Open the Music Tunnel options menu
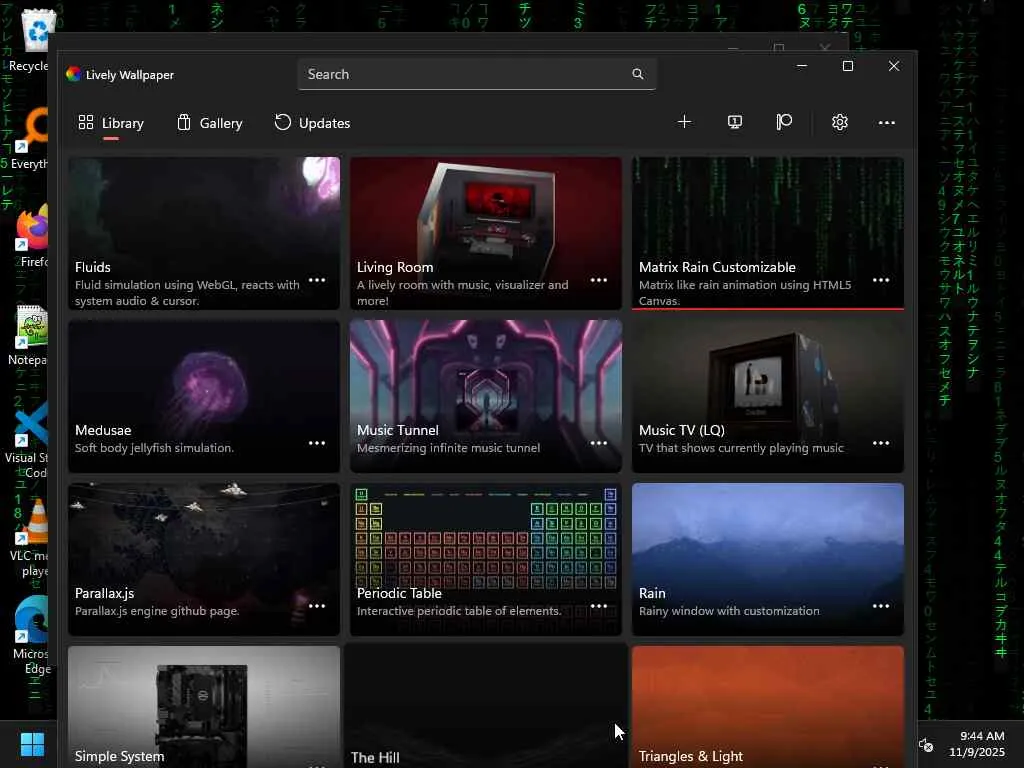 599,443
